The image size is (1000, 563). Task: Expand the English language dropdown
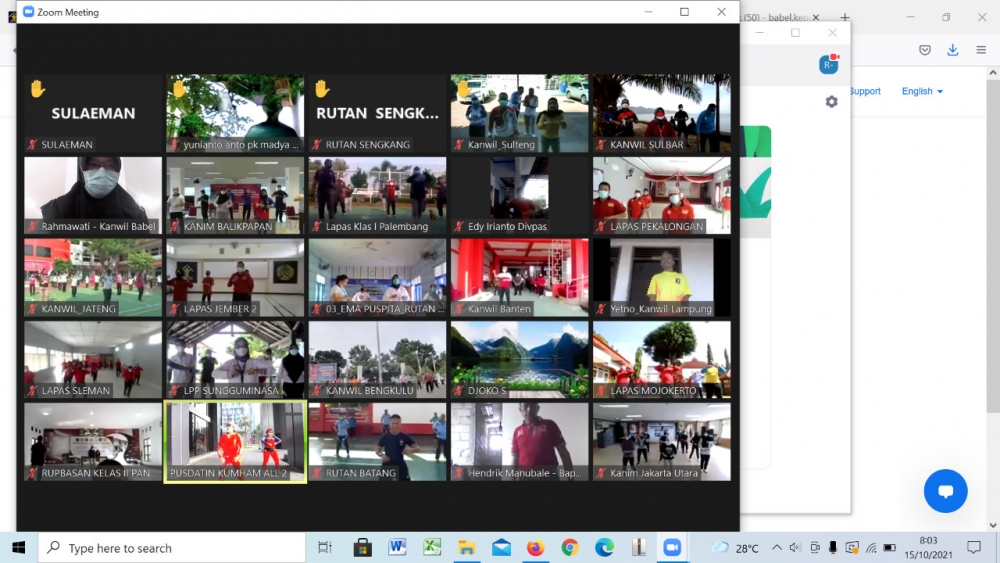coord(922,91)
